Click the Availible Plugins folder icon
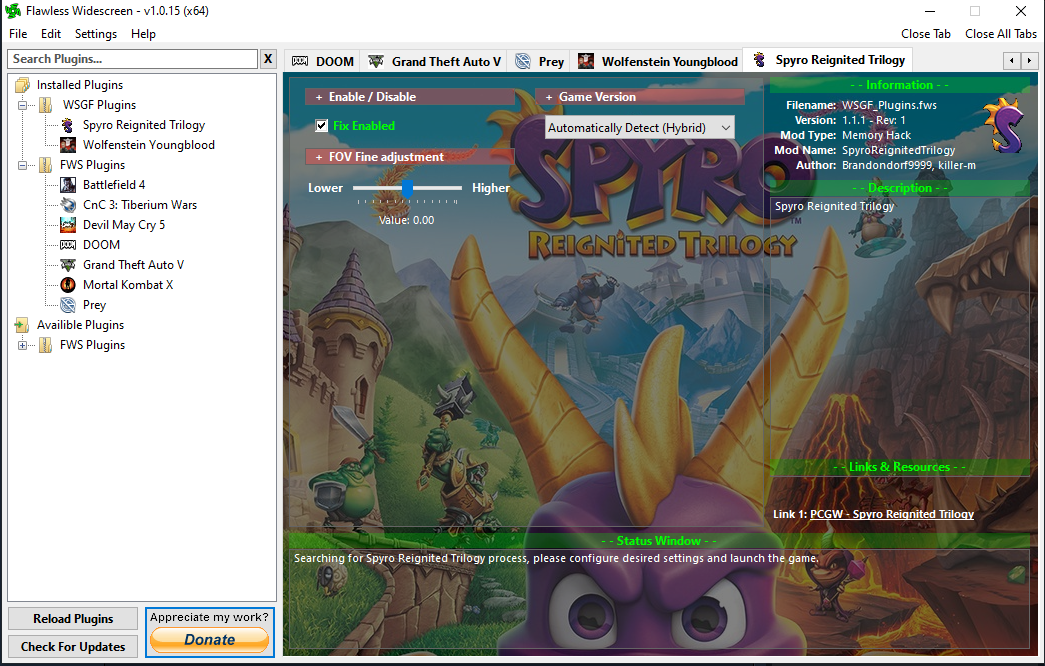1045x666 pixels. [x=22, y=325]
